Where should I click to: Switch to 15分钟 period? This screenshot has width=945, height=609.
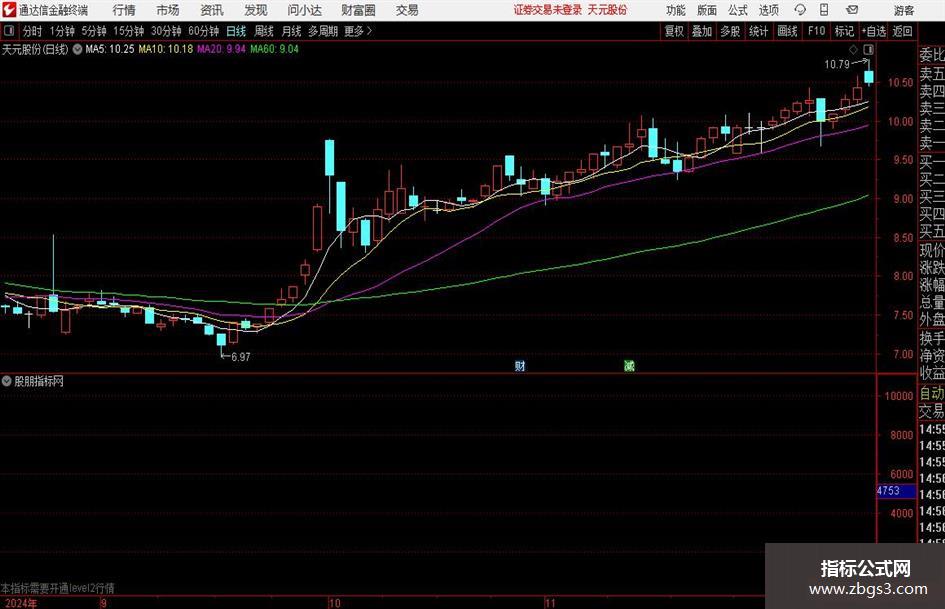128,31
